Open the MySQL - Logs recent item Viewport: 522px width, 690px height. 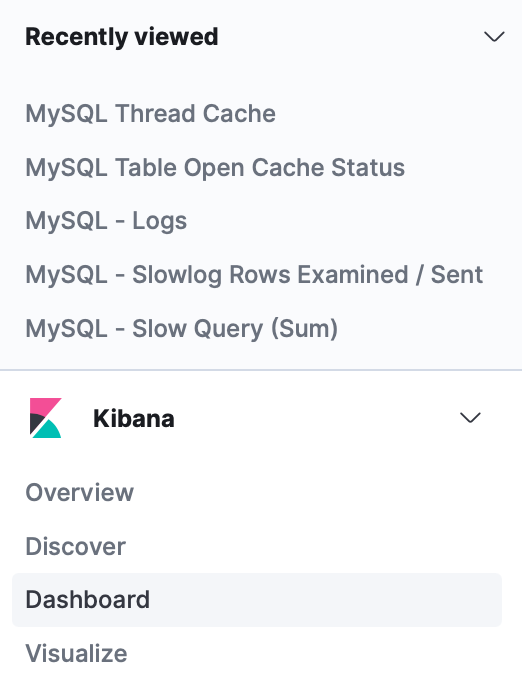click(x=106, y=221)
